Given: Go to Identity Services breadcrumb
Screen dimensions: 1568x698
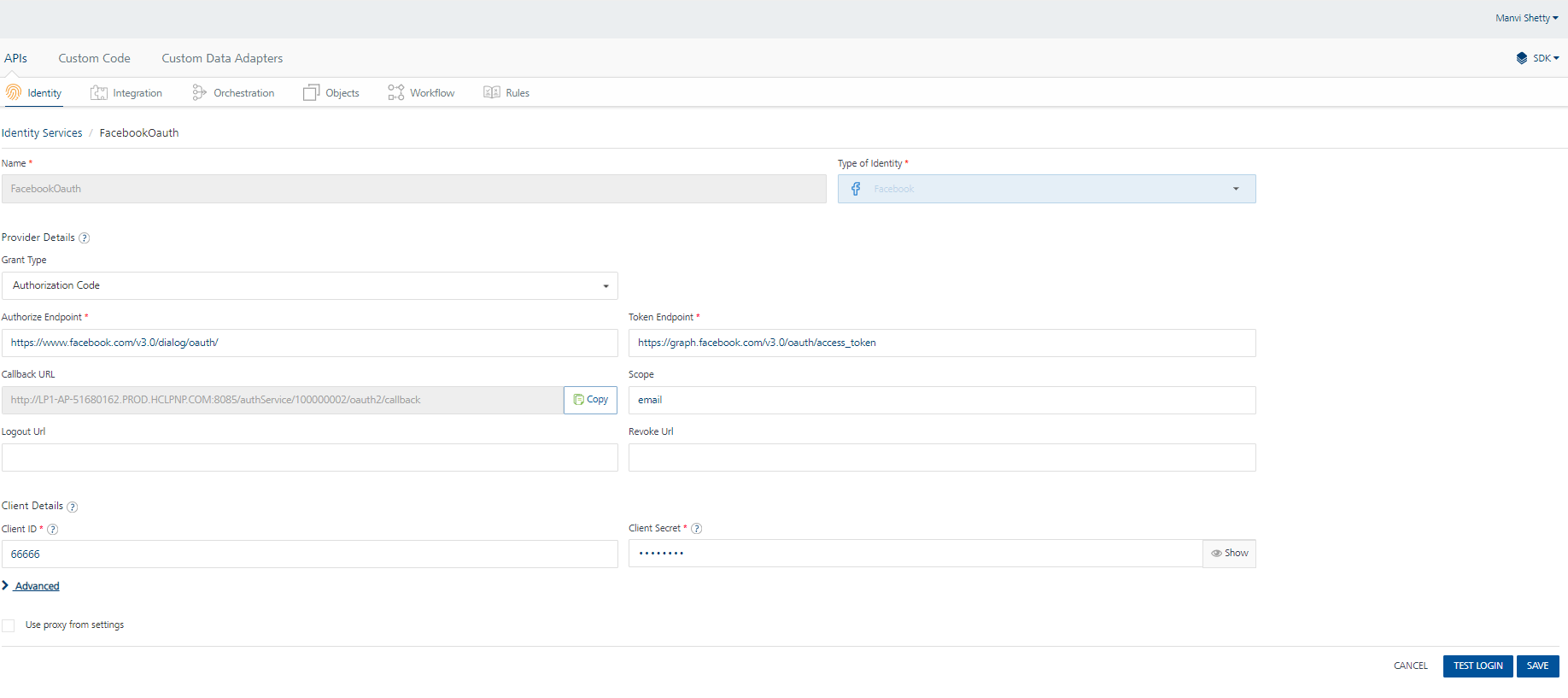Looking at the screenshot, I should click(x=42, y=133).
